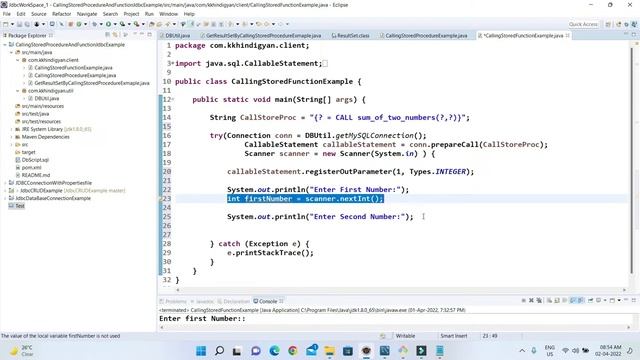Switch to GetResultSetByCallingStoredProcedureExmaple.java tab
Screen dimensions: 640x360
tap(261, 36)
